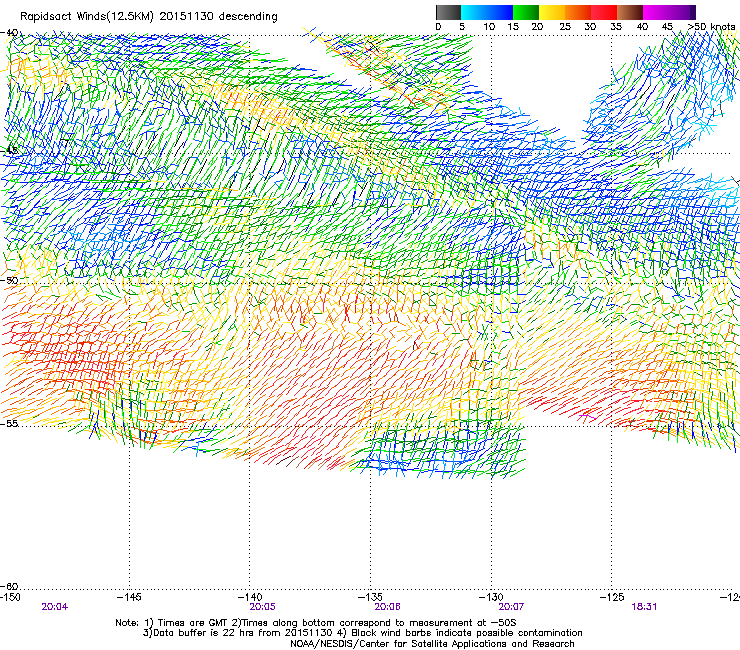This screenshot has width=740, height=650.
Task: Click the blue 10-15 knots legend swatch
Action: 500,12
